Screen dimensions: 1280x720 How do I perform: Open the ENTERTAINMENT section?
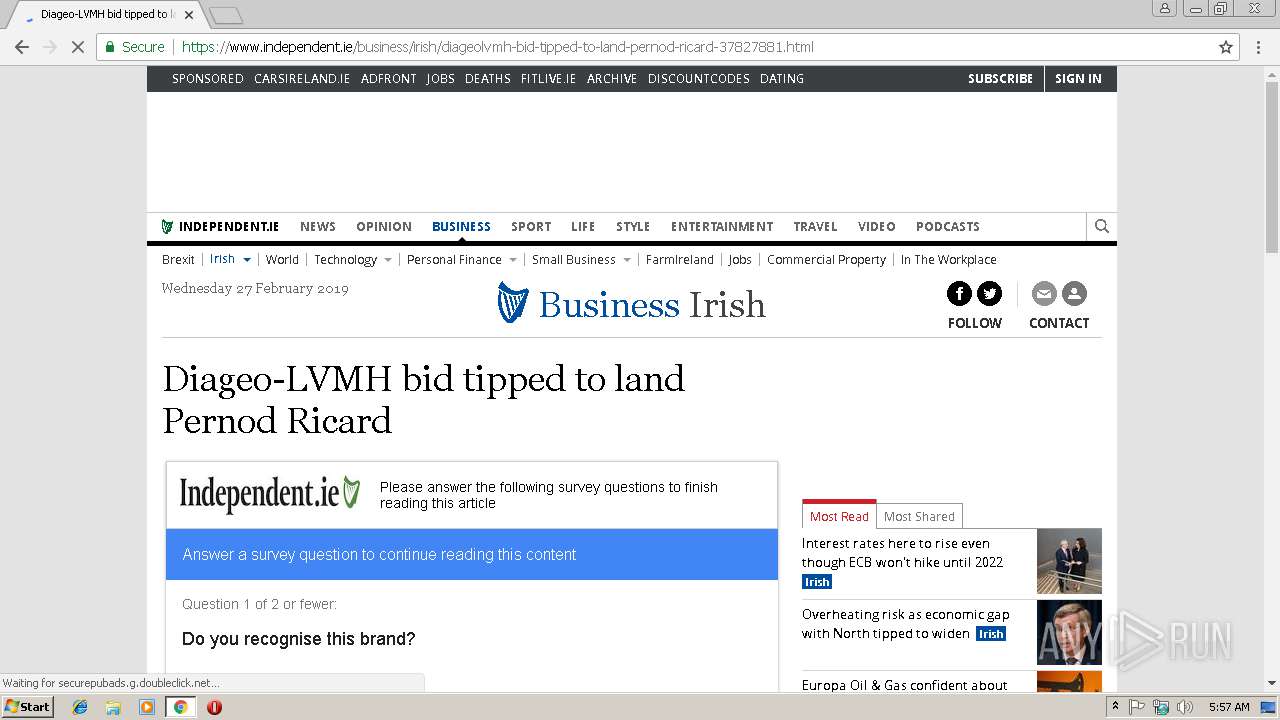722,226
